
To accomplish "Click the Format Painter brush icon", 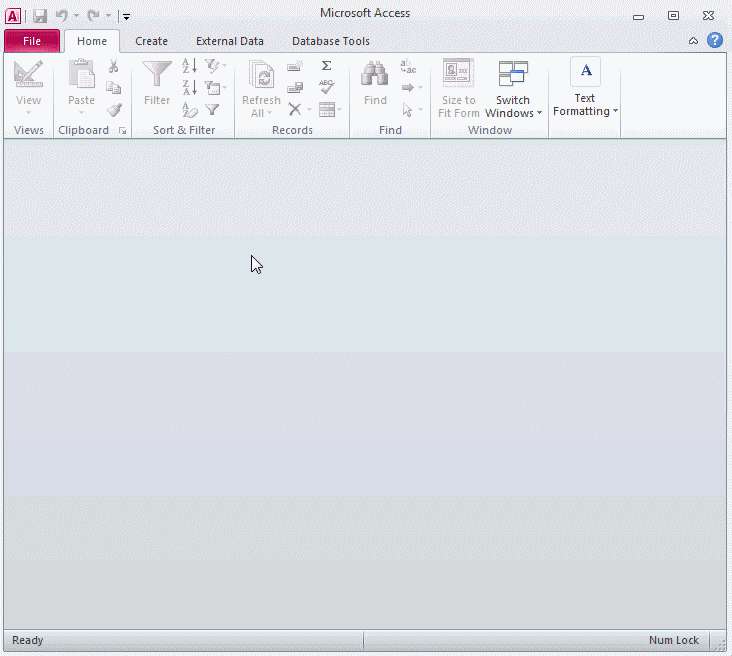I will point(114,110).
